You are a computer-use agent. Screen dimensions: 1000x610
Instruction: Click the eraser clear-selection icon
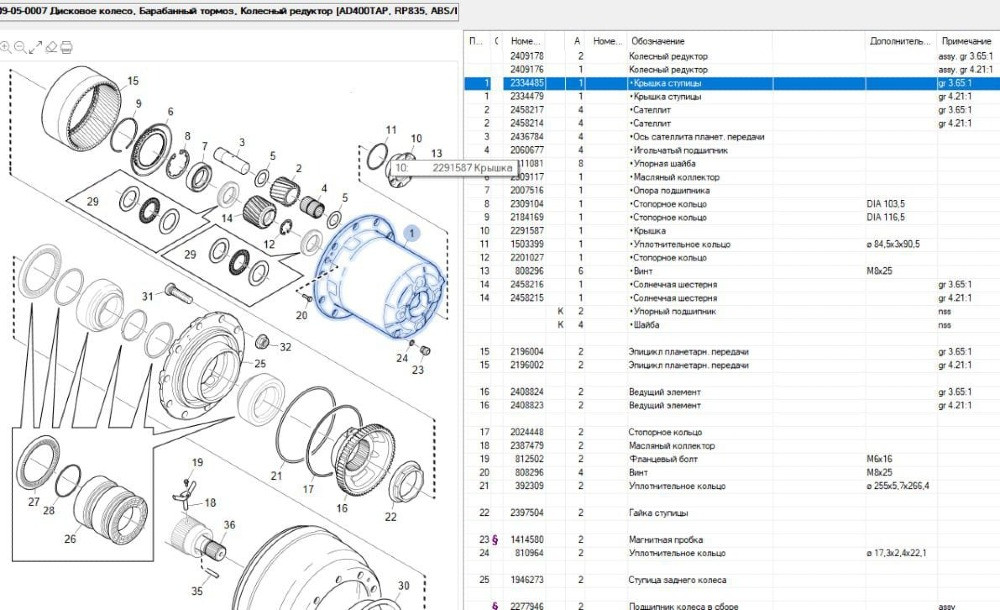(51, 46)
